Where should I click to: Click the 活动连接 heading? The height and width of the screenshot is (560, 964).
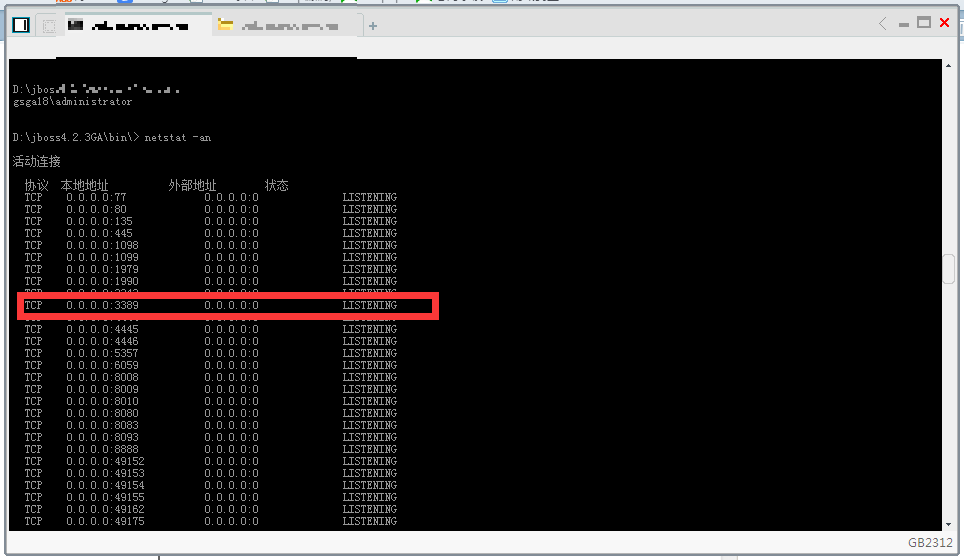click(37, 162)
